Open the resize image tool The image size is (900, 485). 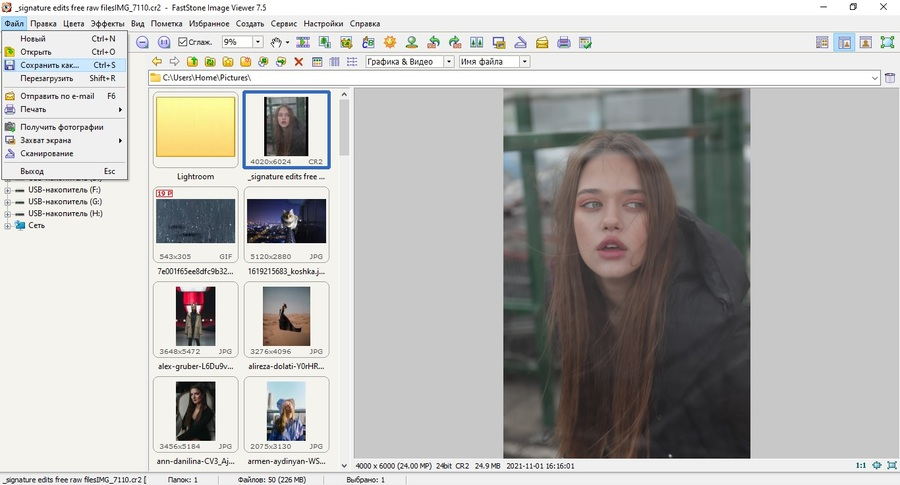pos(325,42)
